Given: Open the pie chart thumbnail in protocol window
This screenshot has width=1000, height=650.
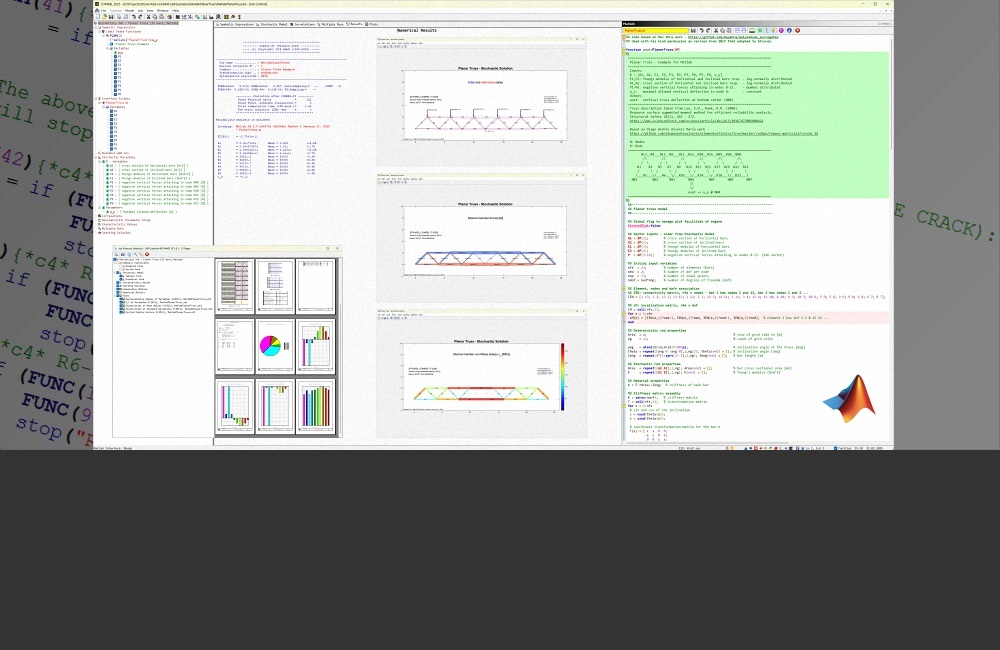Looking at the screenshot, I should [x=275, y=346].
